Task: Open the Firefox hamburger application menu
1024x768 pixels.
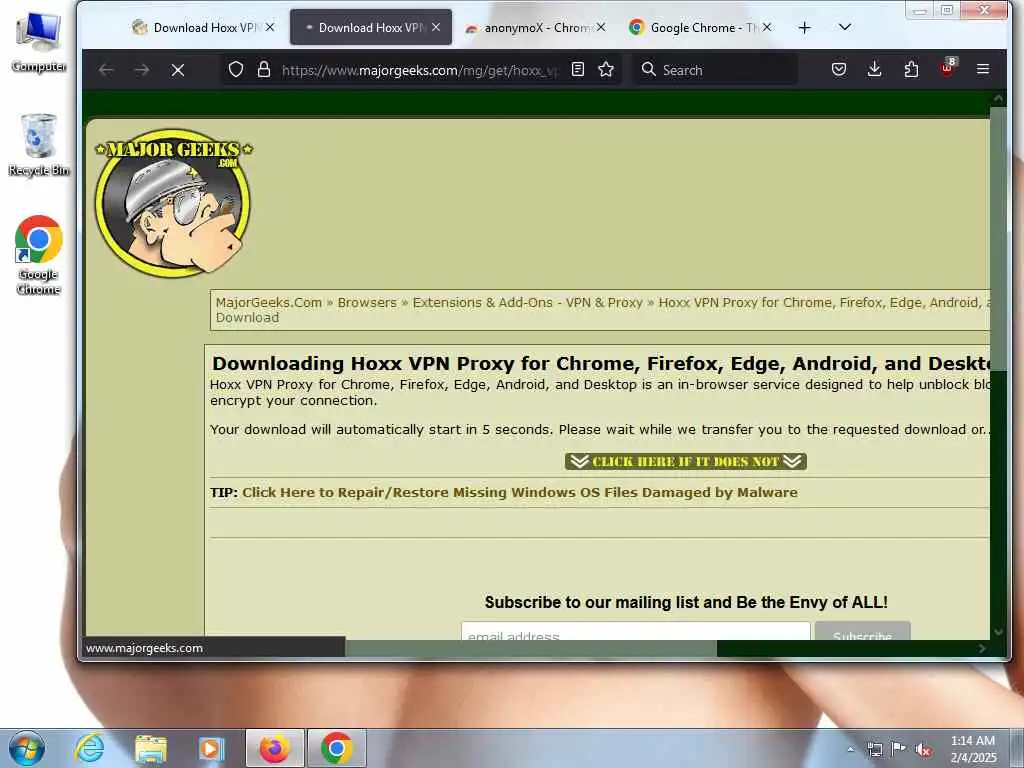Action: coord(983,69)
